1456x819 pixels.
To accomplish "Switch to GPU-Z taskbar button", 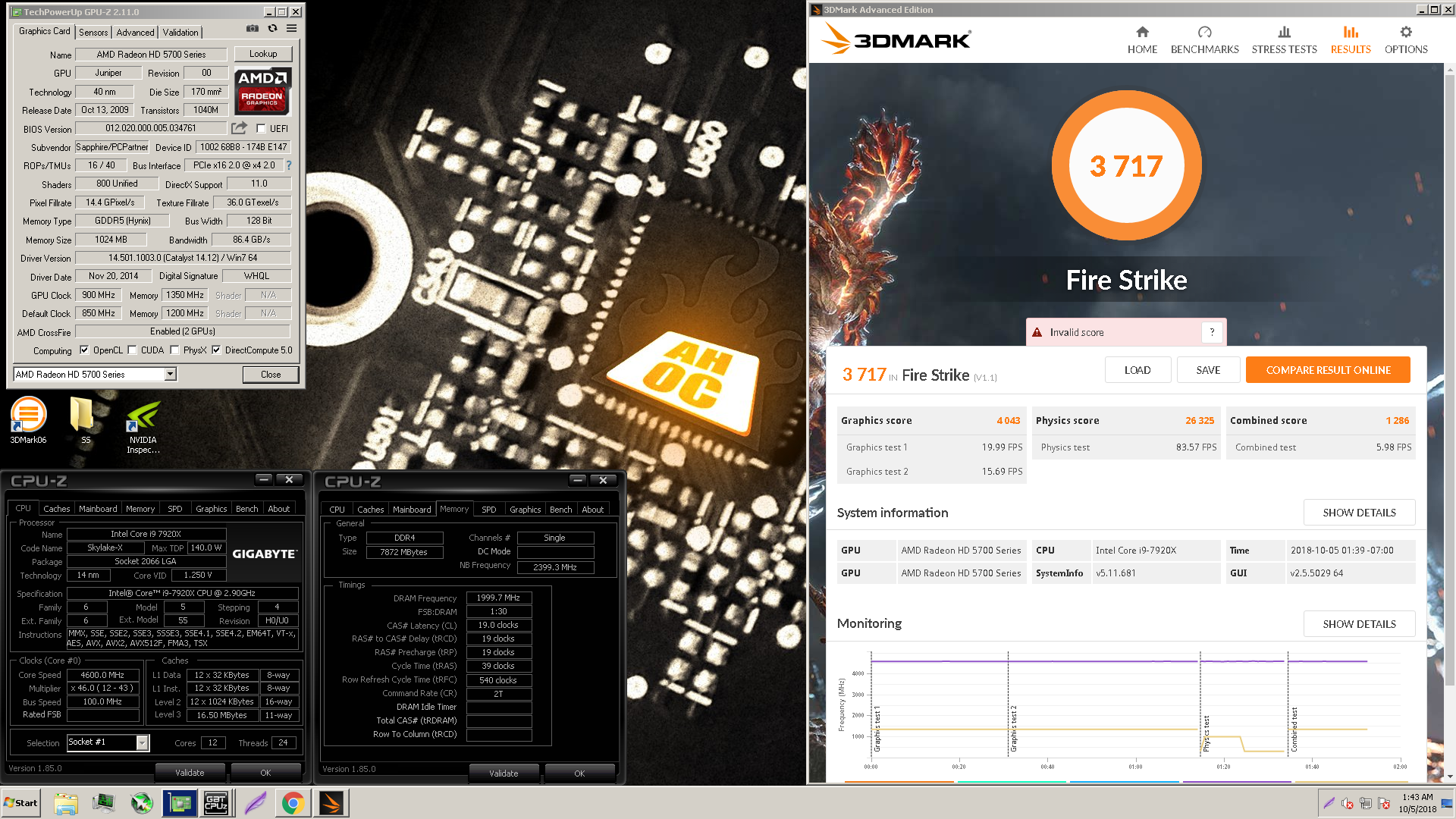I will coord(180,803).
